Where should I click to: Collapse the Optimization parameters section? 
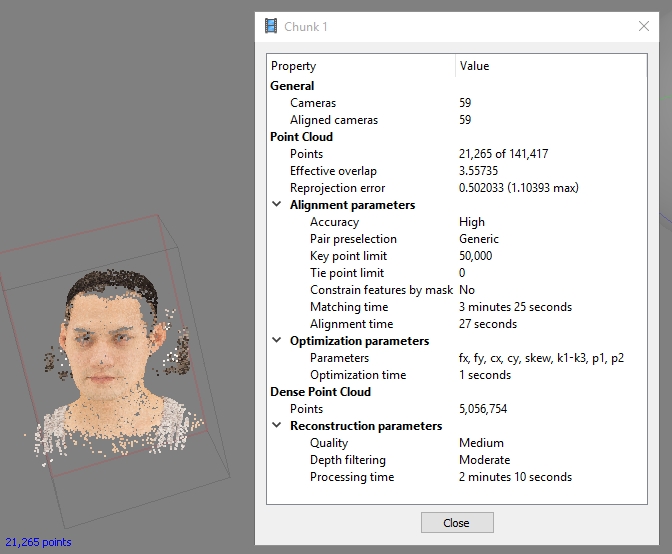277,341
